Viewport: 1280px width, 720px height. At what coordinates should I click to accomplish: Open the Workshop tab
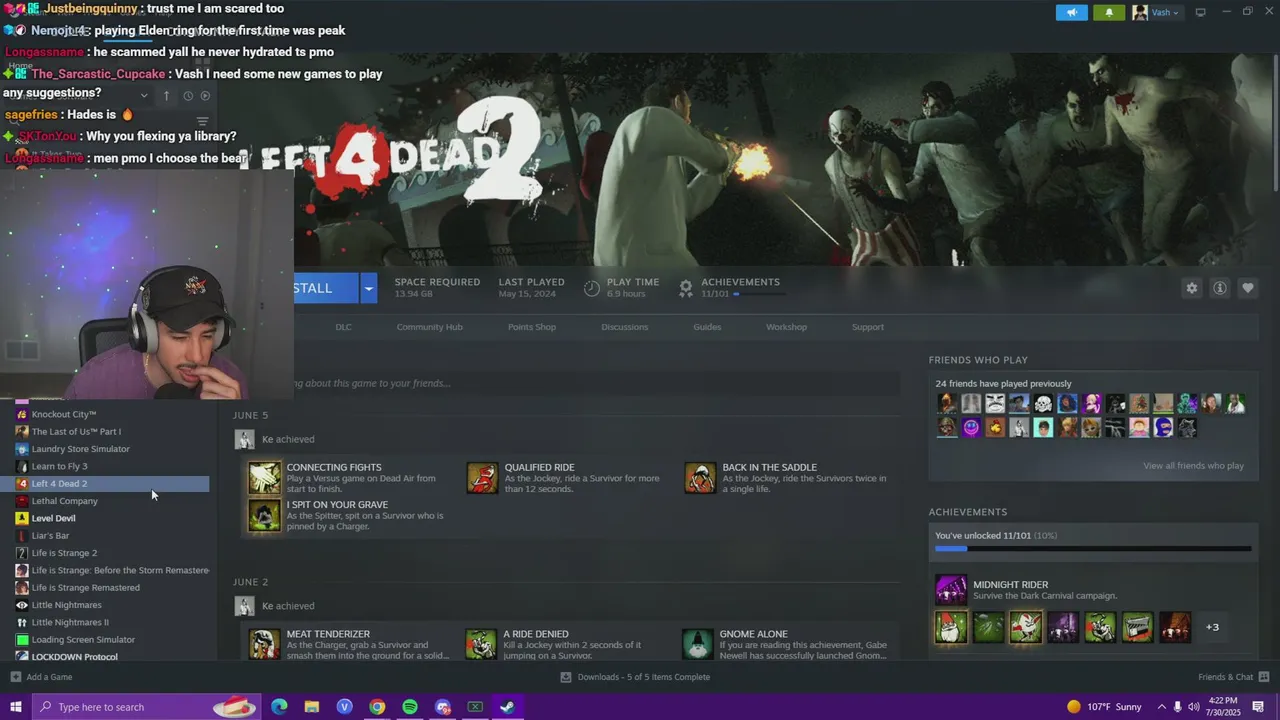786,327
